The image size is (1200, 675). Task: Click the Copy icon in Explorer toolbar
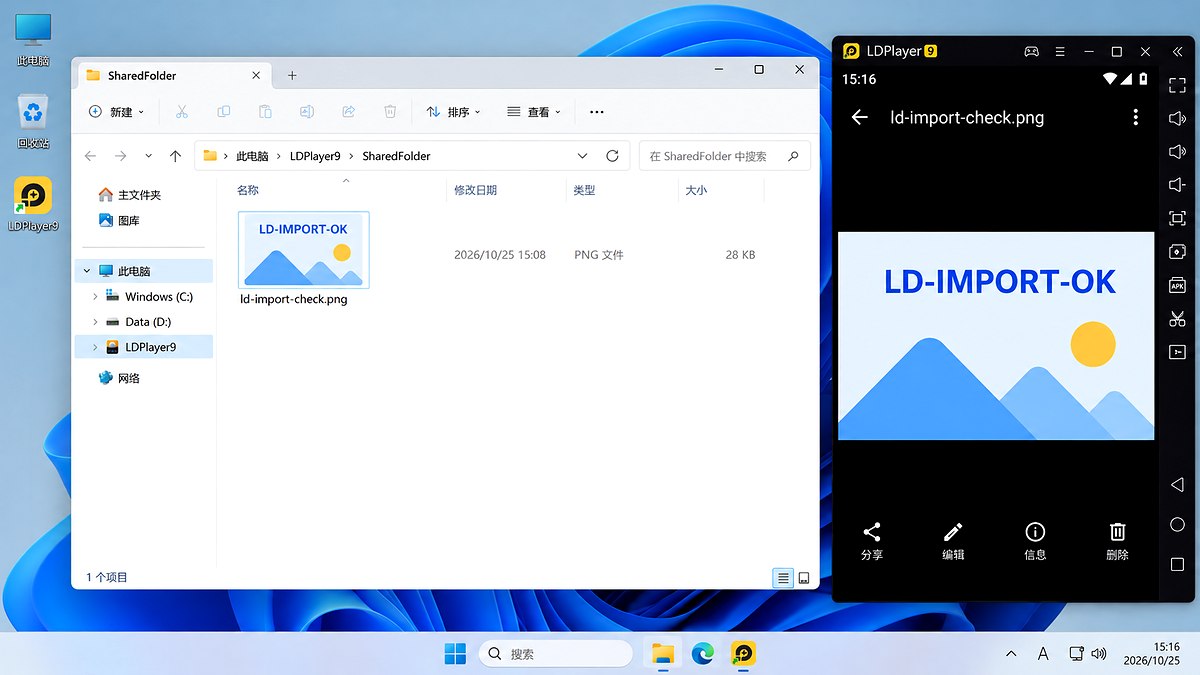(x=223, y=112)
